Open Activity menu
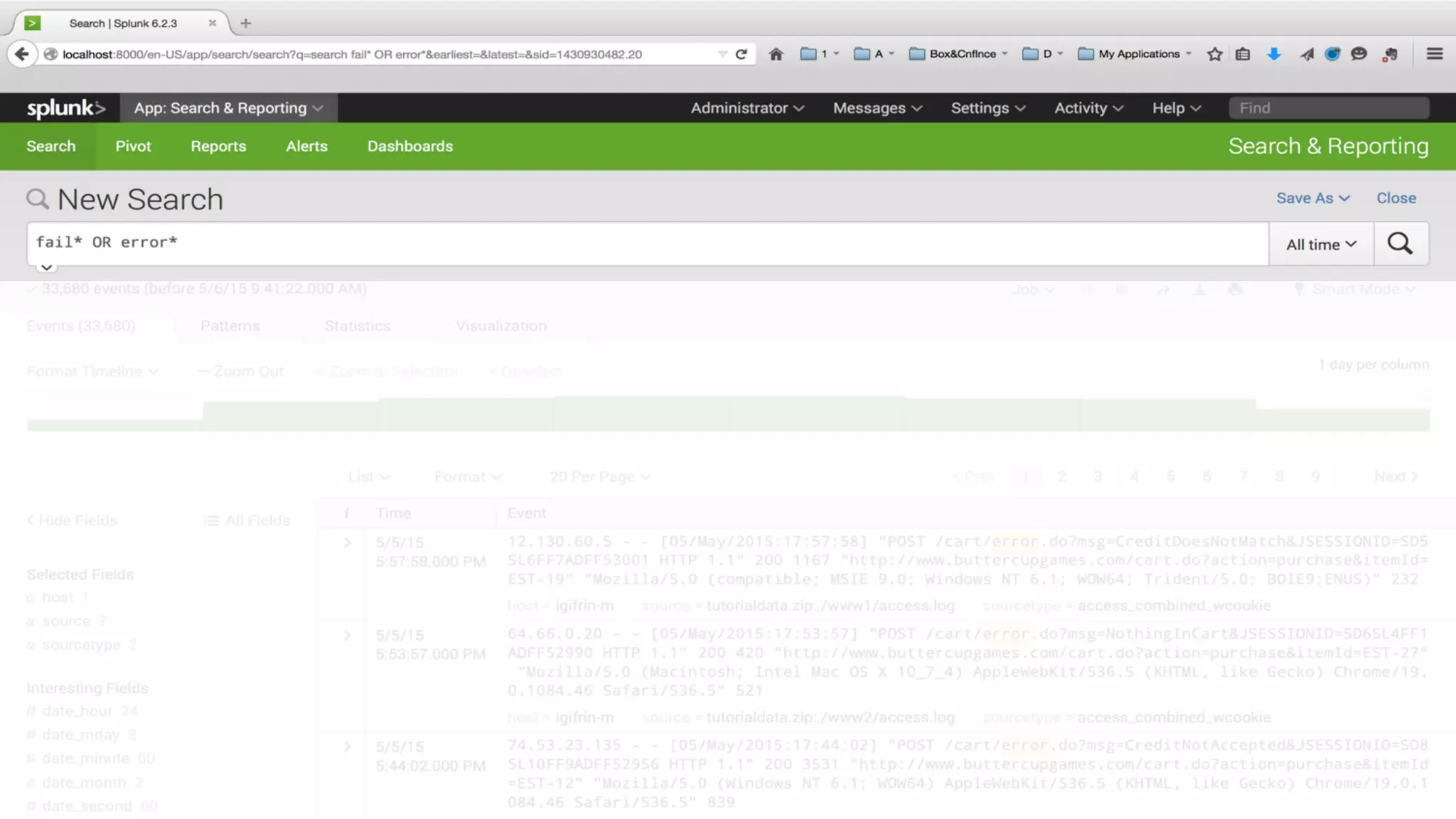 point(1088,108)
